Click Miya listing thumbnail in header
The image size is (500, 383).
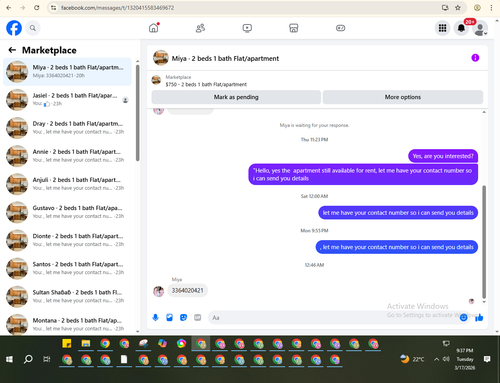coord(161,58)
